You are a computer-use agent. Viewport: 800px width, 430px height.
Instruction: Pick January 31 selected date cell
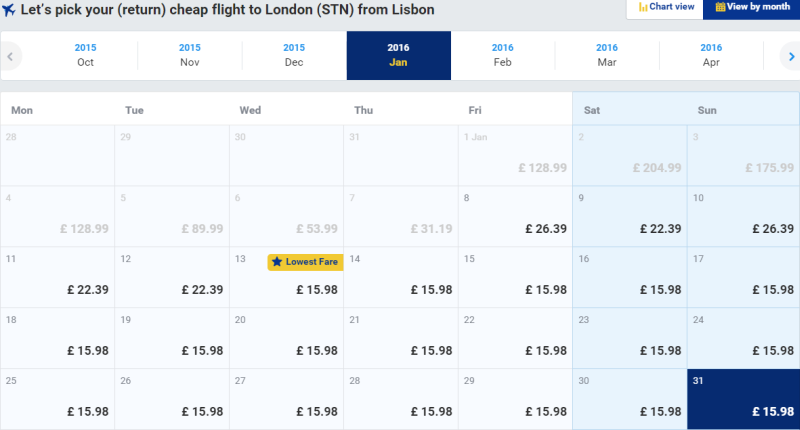(743, 399)
